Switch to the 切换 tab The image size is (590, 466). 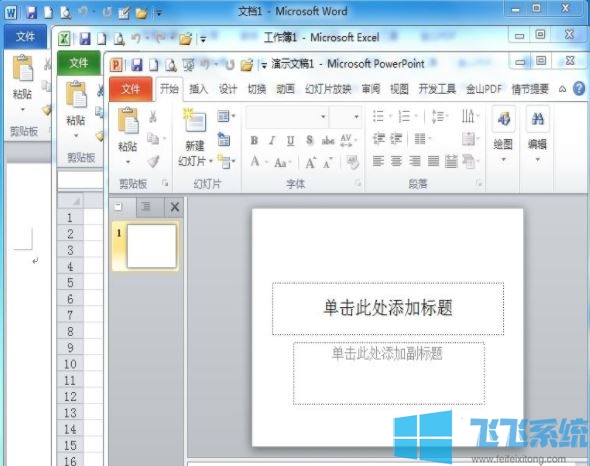point(257,89)
